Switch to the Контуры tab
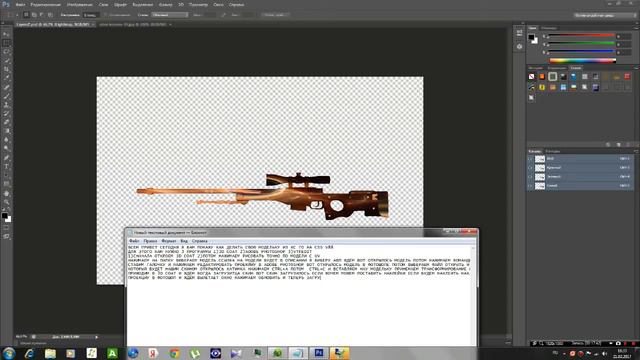The height and width of the screenshot is (360, 640). [553, 151]
